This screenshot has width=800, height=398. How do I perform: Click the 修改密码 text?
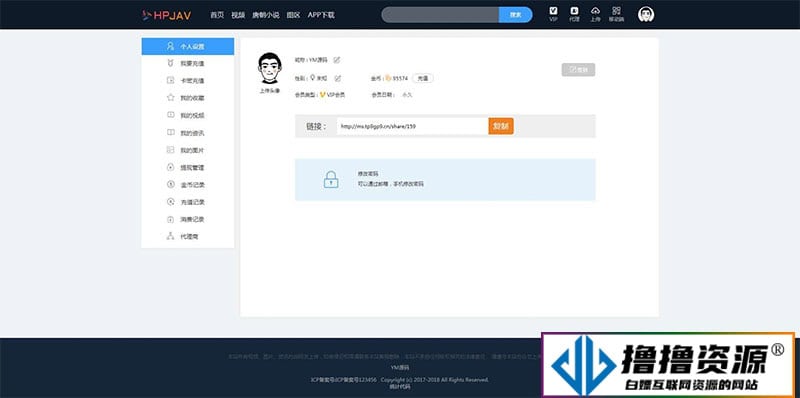(x=368, y=174)
